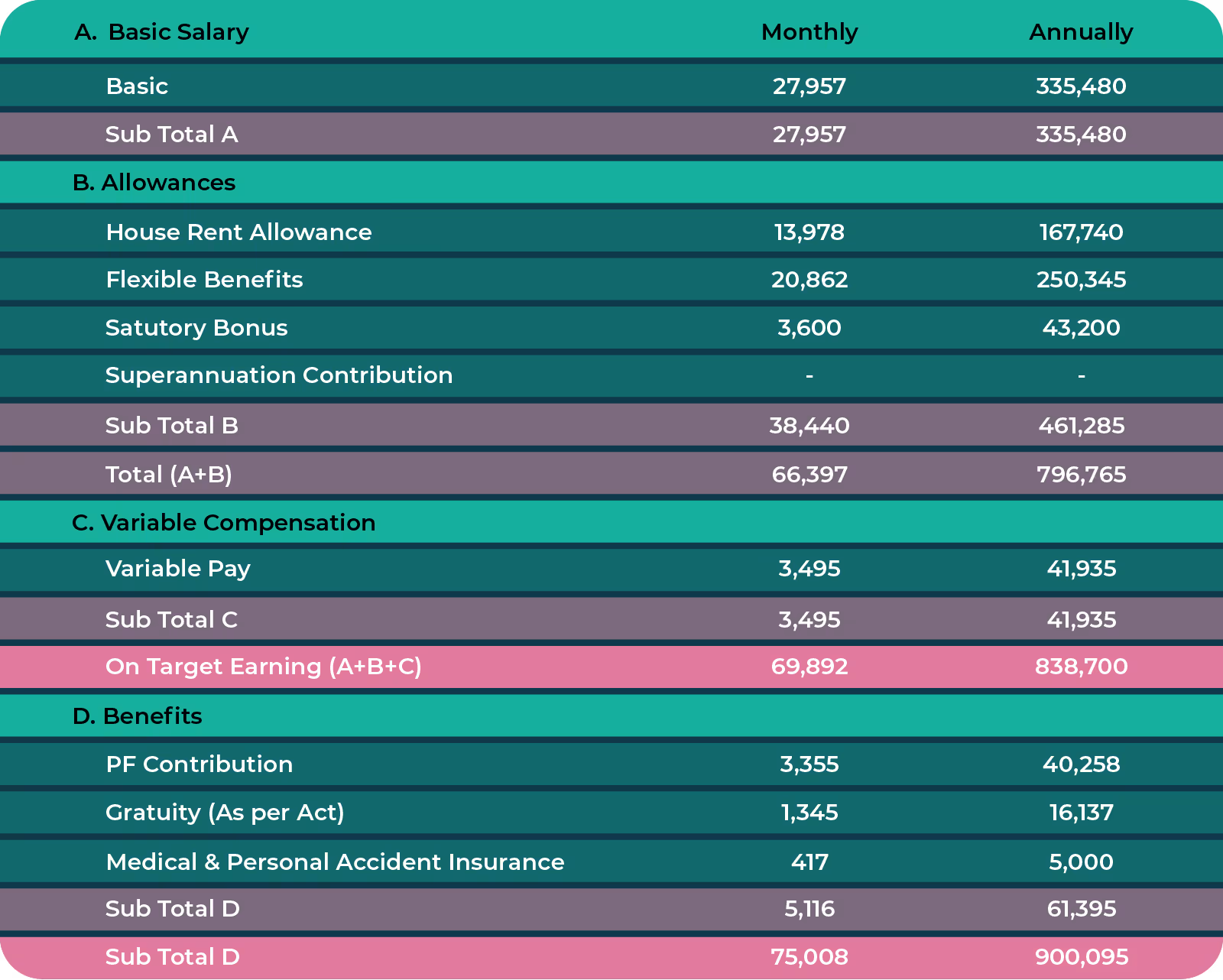Select the PF Contribution monthly value 3,355

point(809,764)
